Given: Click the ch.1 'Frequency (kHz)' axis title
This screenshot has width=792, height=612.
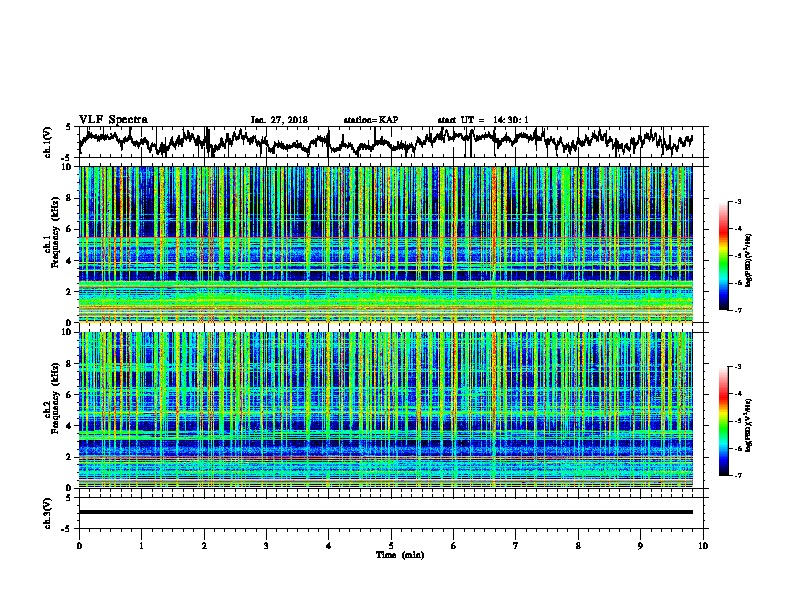Looking at the screenshot, I should [55, 232].
